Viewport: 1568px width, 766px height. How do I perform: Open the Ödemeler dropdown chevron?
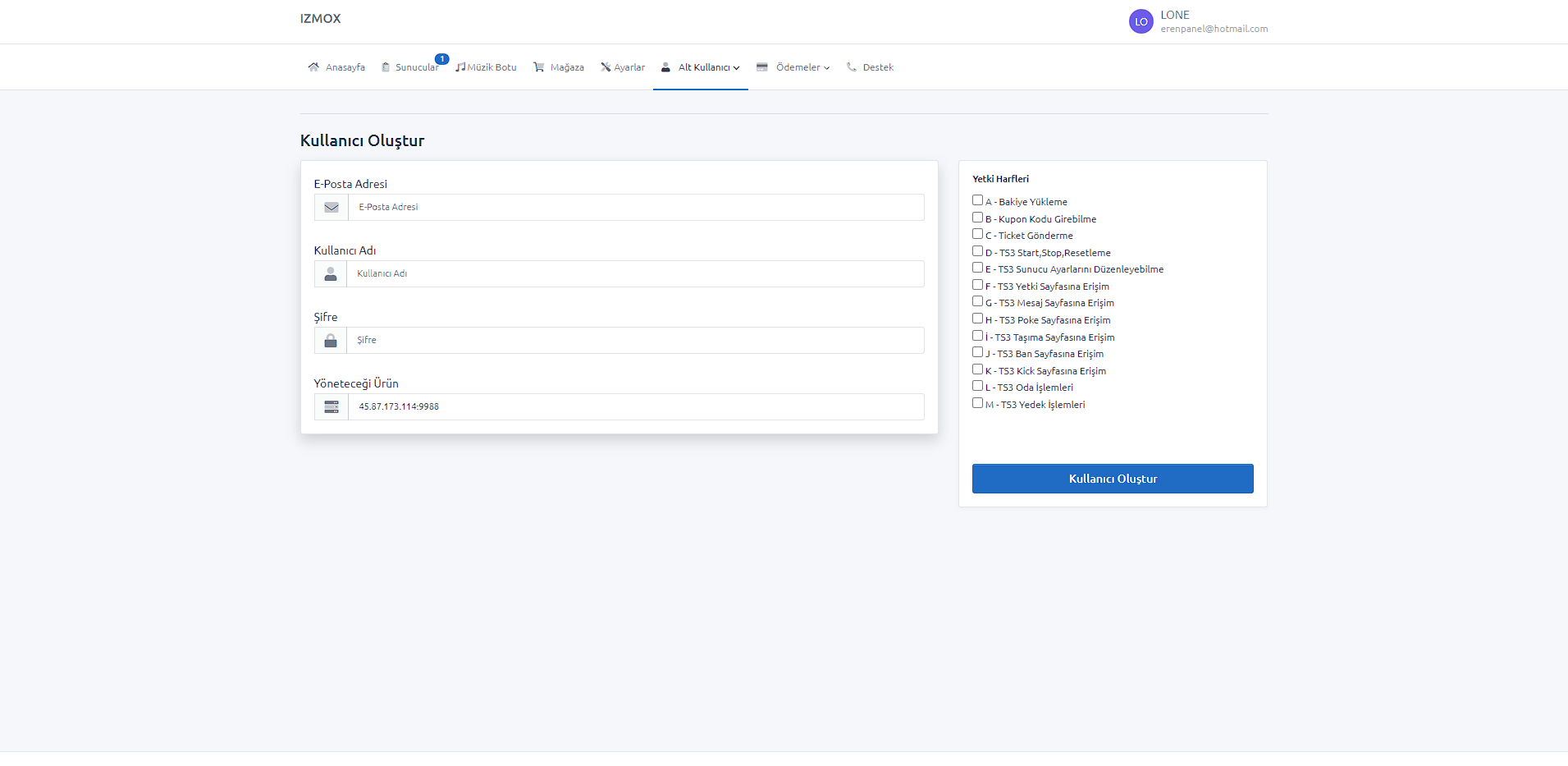coord(826,68)
